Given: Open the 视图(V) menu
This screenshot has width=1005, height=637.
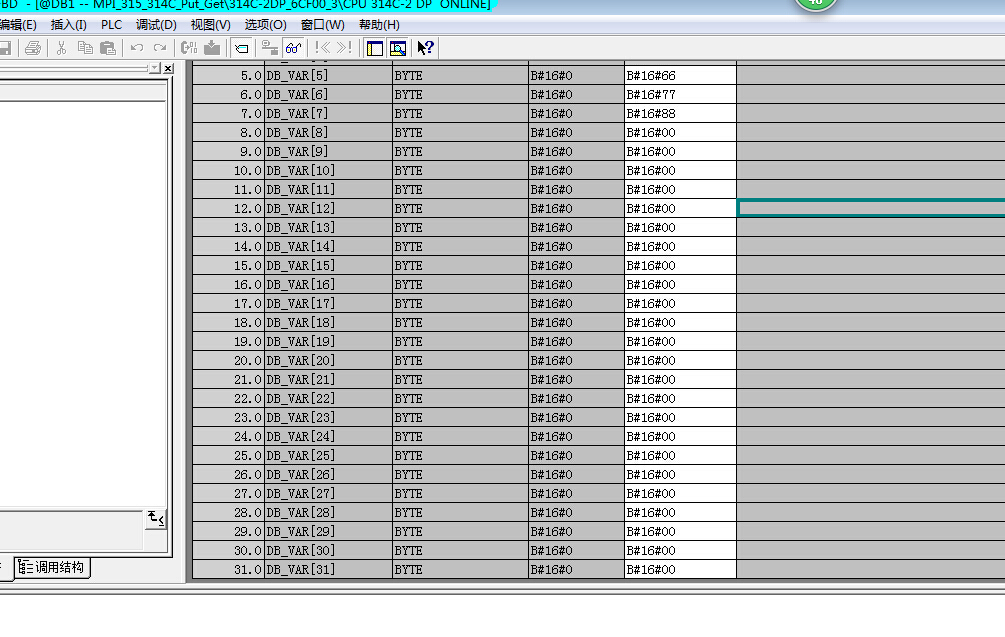Looking at the screenshot, I should coord(210,24).
